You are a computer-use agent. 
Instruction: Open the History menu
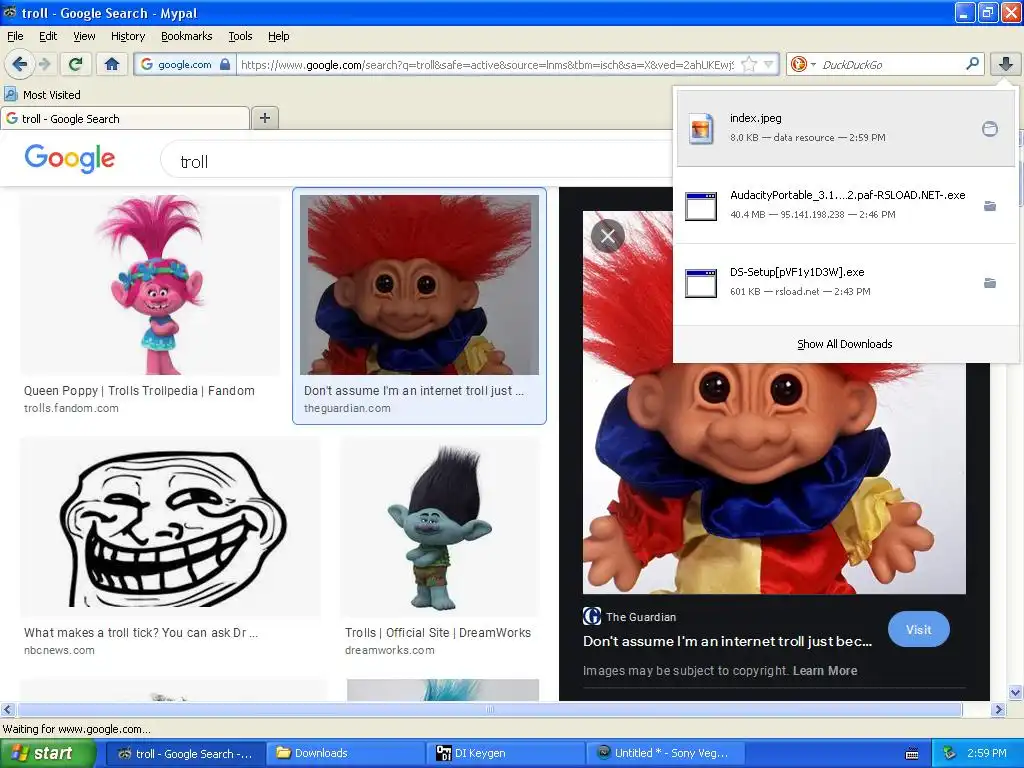click(127, 36)
